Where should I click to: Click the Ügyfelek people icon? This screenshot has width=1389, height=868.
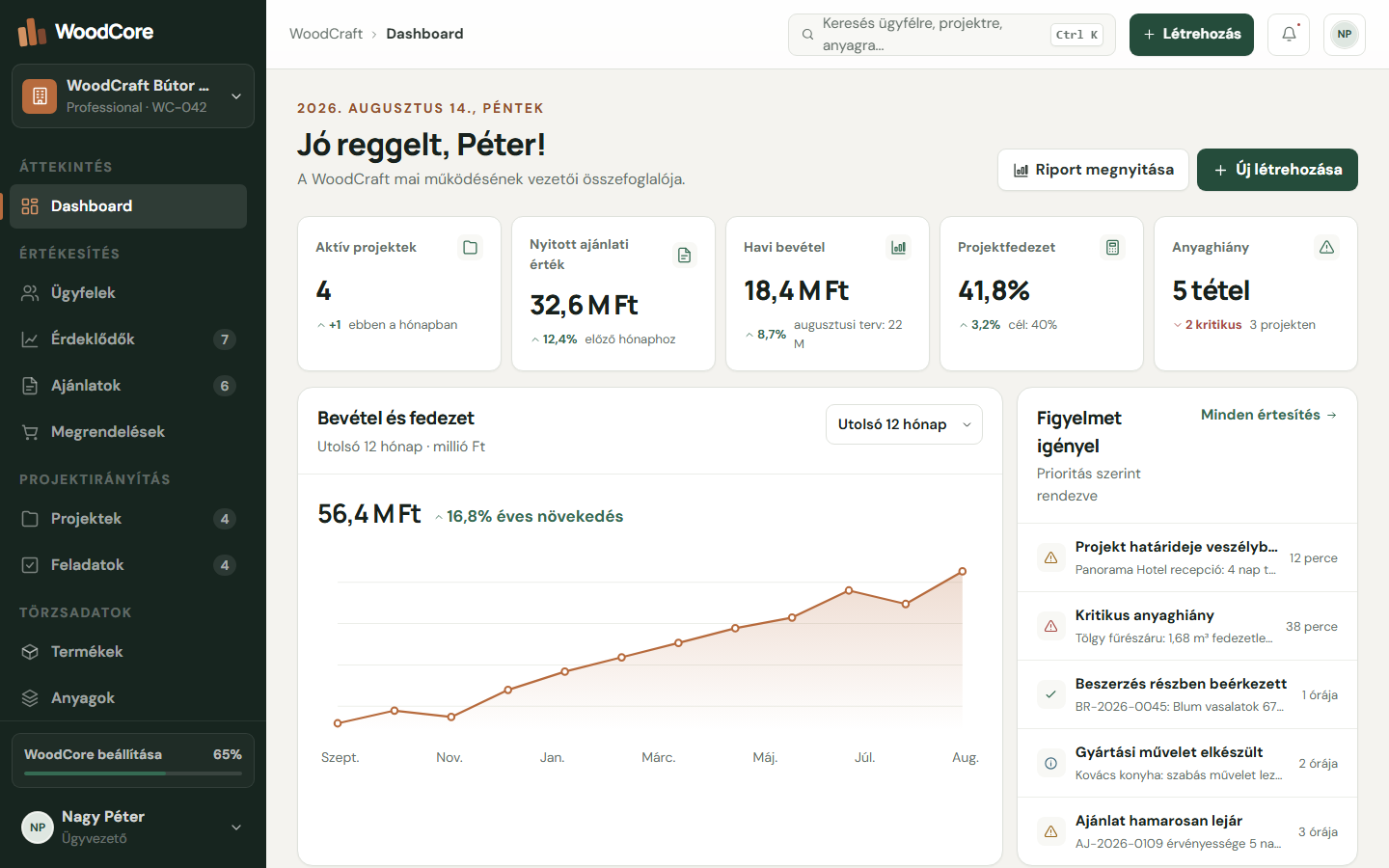click(x=30, y=293)
